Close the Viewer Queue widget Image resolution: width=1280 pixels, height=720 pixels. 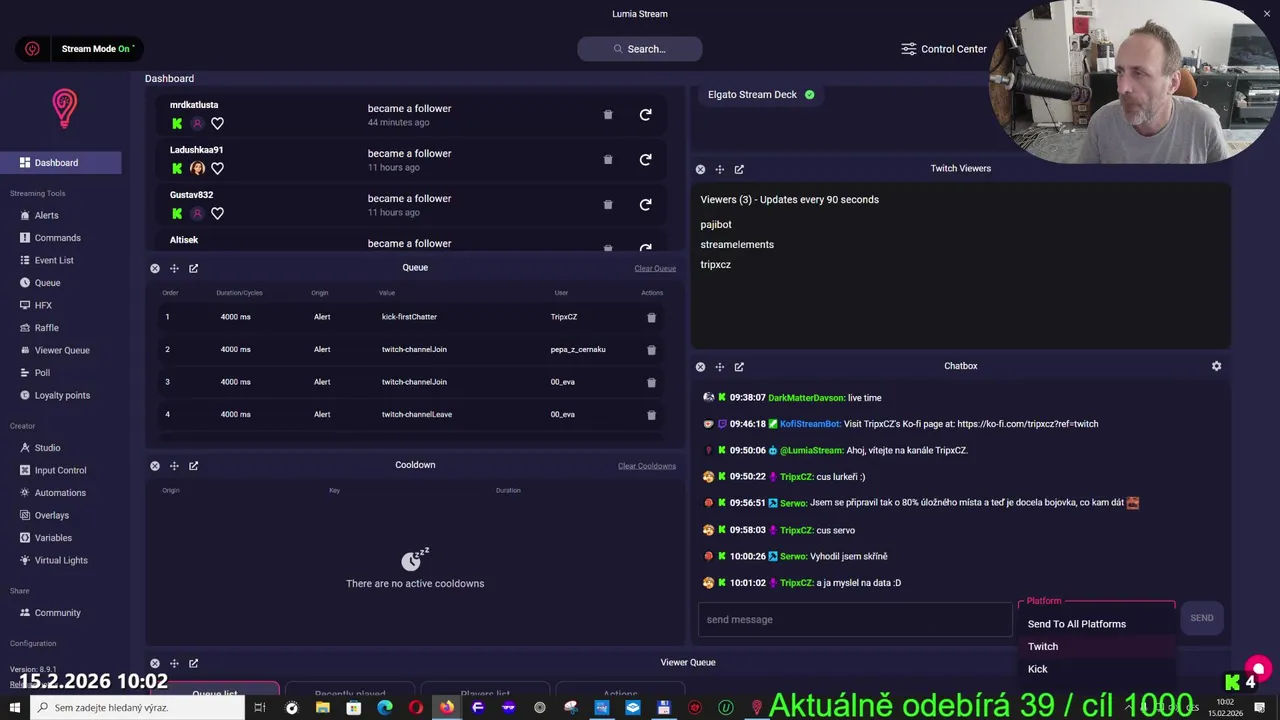tap(155, 663)
